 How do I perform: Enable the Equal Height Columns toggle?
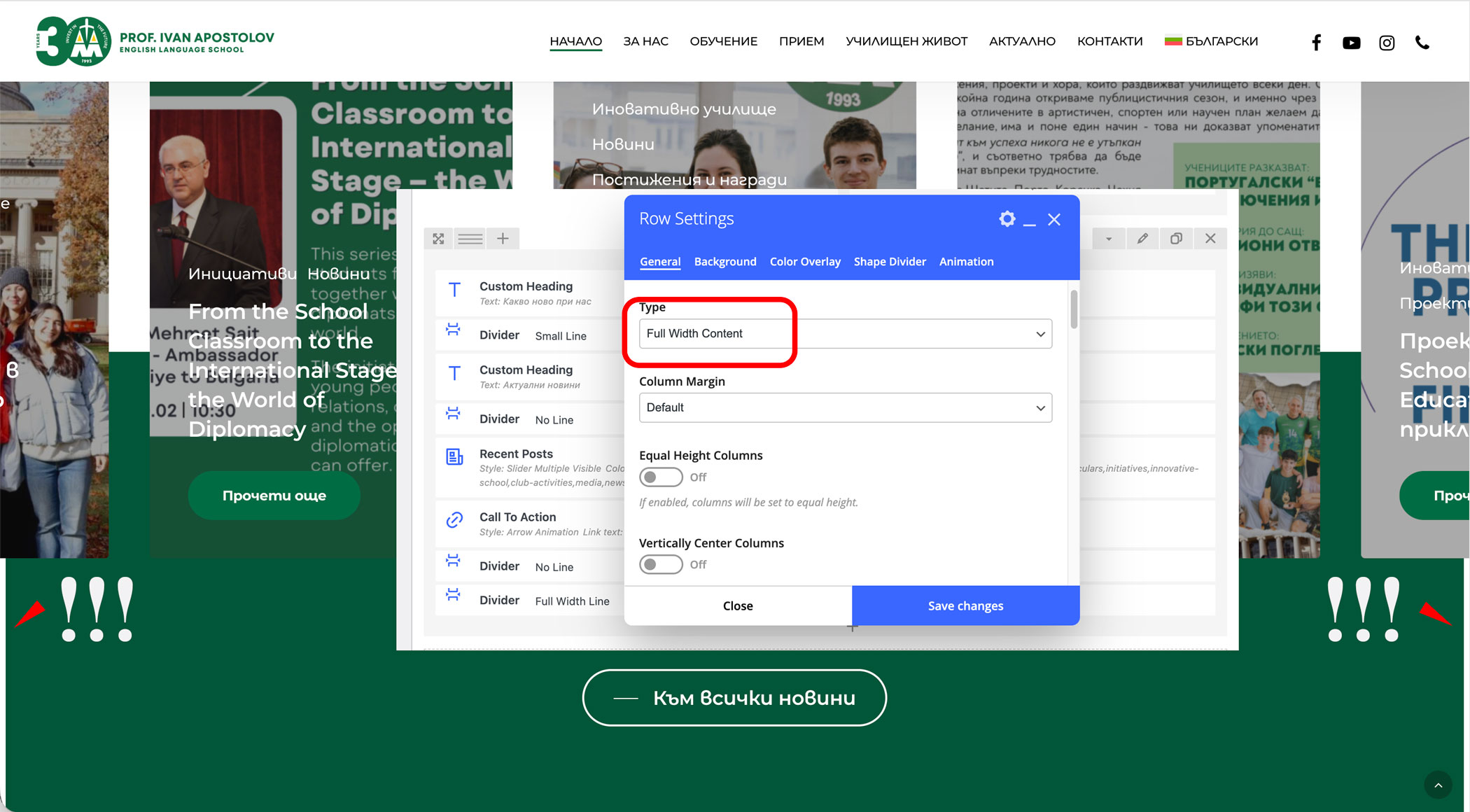coord(660,477)
